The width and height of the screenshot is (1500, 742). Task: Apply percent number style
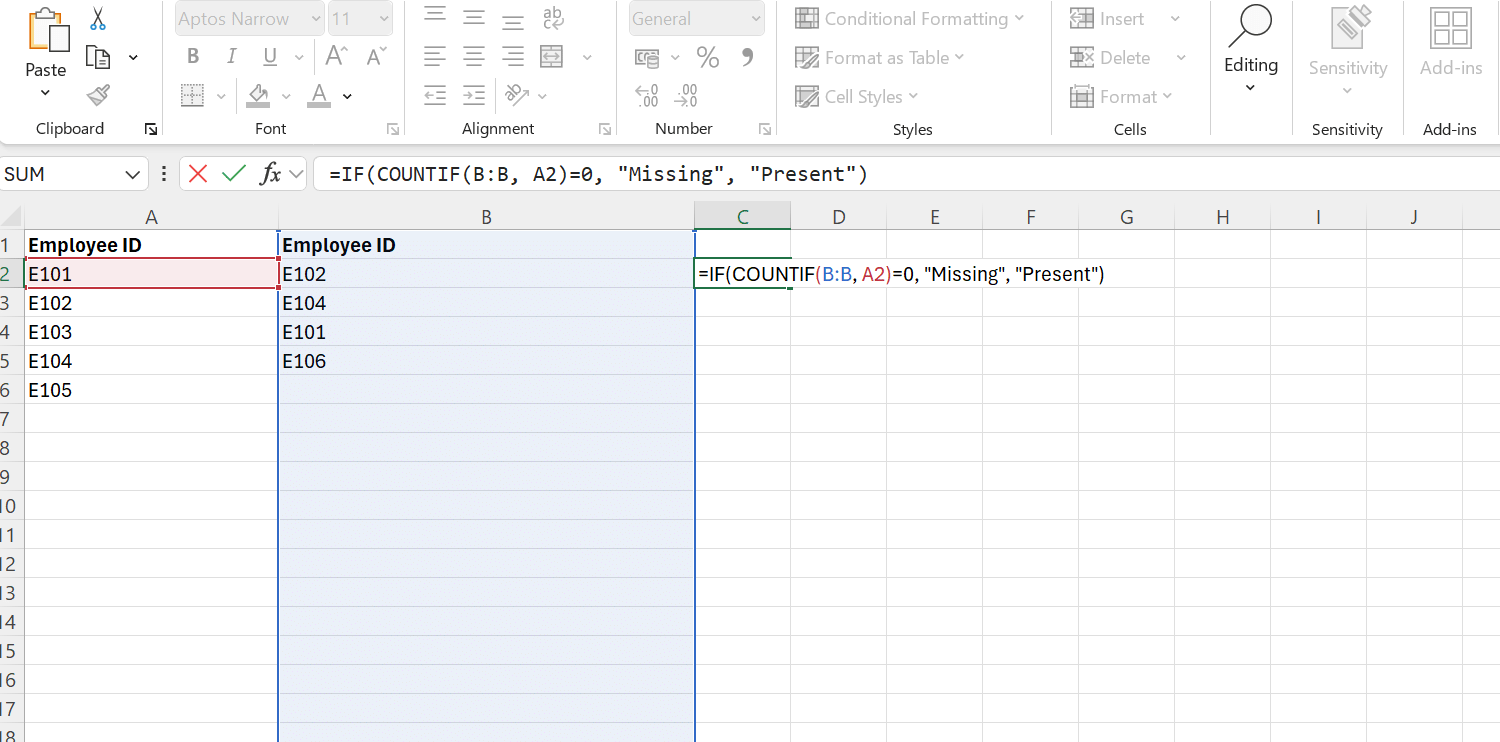click(x=708, y=57)
